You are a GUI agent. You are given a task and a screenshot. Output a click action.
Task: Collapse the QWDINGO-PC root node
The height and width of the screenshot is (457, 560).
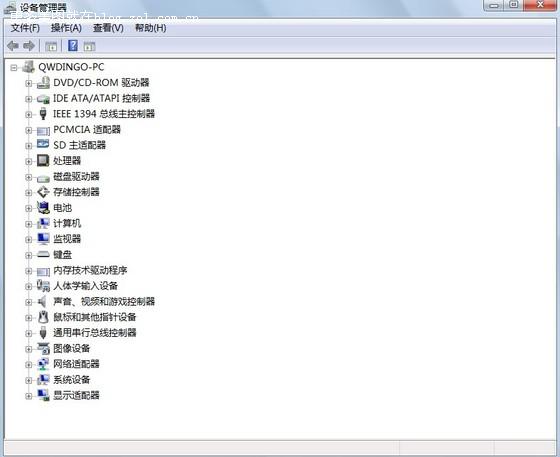tap(14, 67)
